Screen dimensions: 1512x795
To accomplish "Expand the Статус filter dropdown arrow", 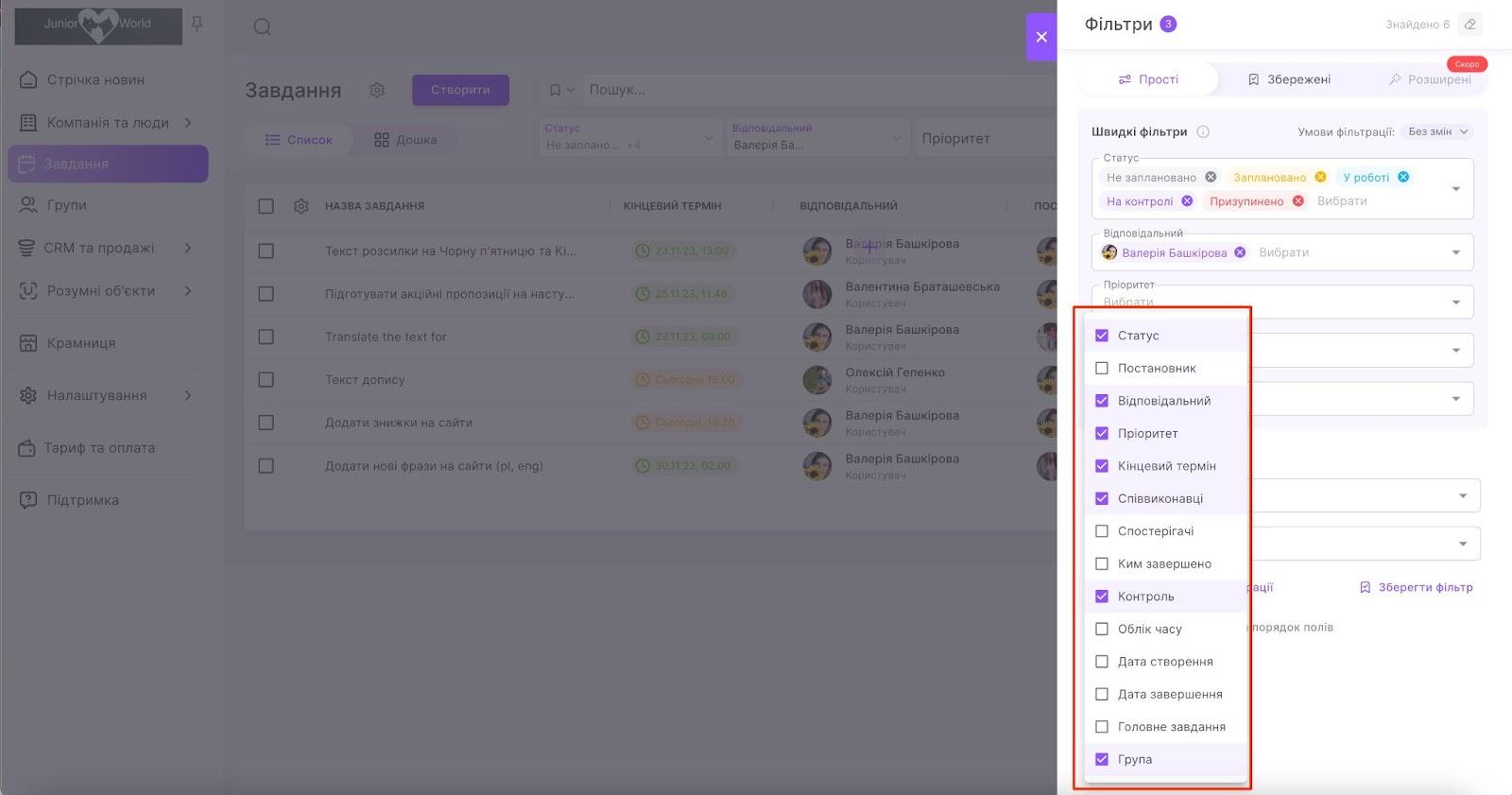I will (x=1455, y=189).
